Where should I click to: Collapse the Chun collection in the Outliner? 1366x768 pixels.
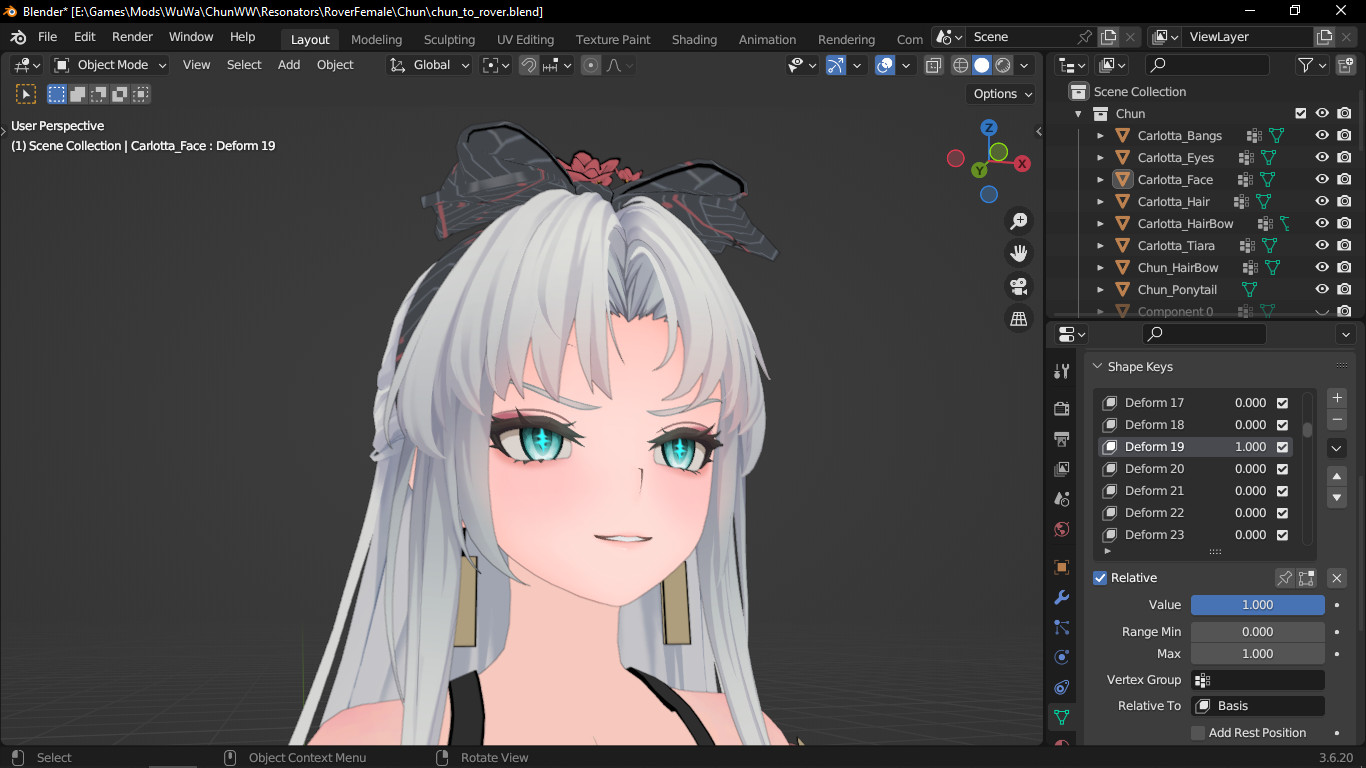click(1077, 113)
